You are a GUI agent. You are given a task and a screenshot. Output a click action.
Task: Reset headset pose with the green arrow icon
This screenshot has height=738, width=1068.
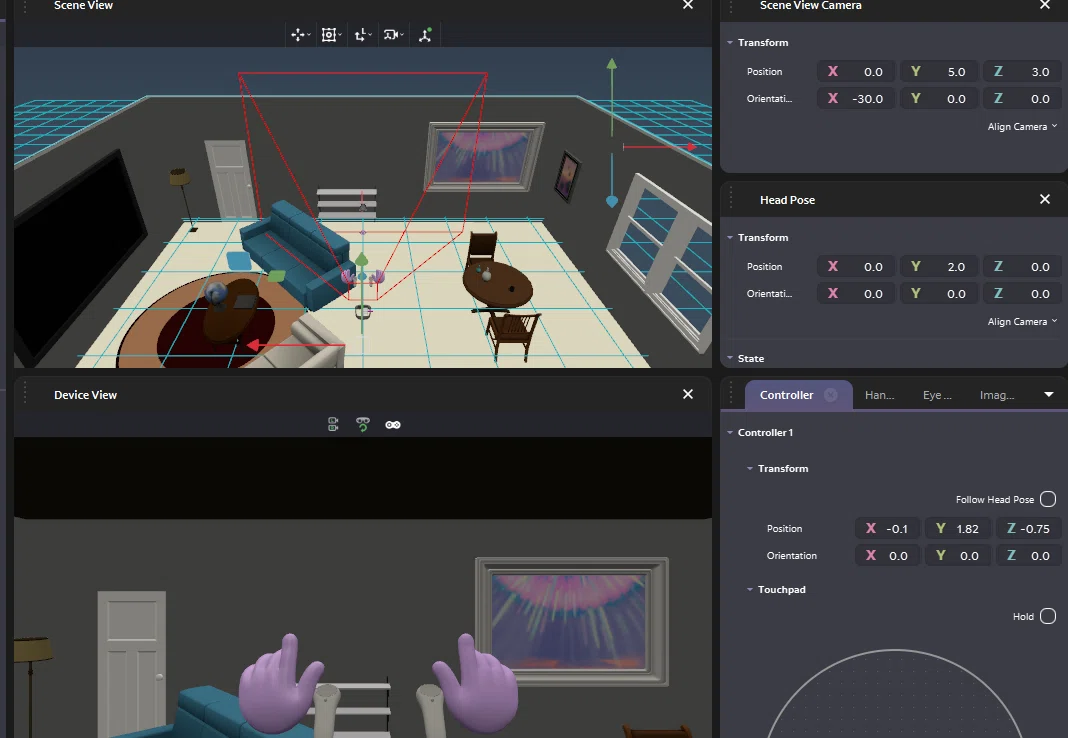(x=362, y=425)
